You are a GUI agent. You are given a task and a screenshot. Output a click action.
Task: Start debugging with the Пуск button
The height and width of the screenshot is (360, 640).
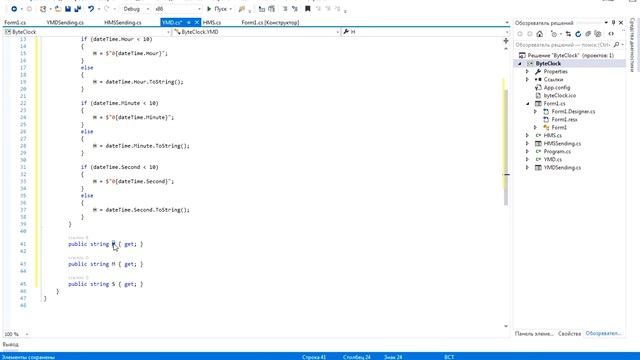click(217, 9)
